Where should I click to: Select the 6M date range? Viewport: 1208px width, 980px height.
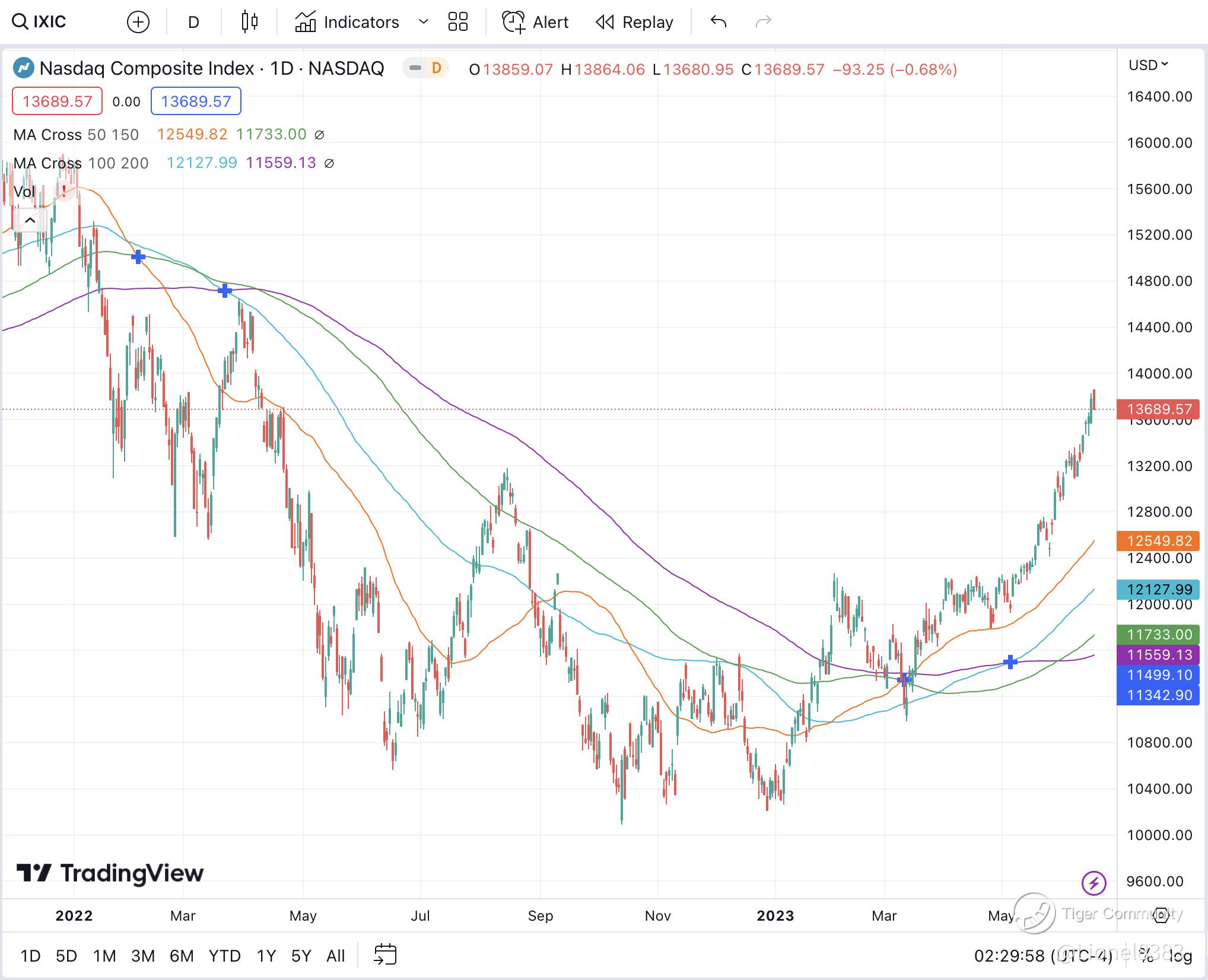(x=182, y=956)
